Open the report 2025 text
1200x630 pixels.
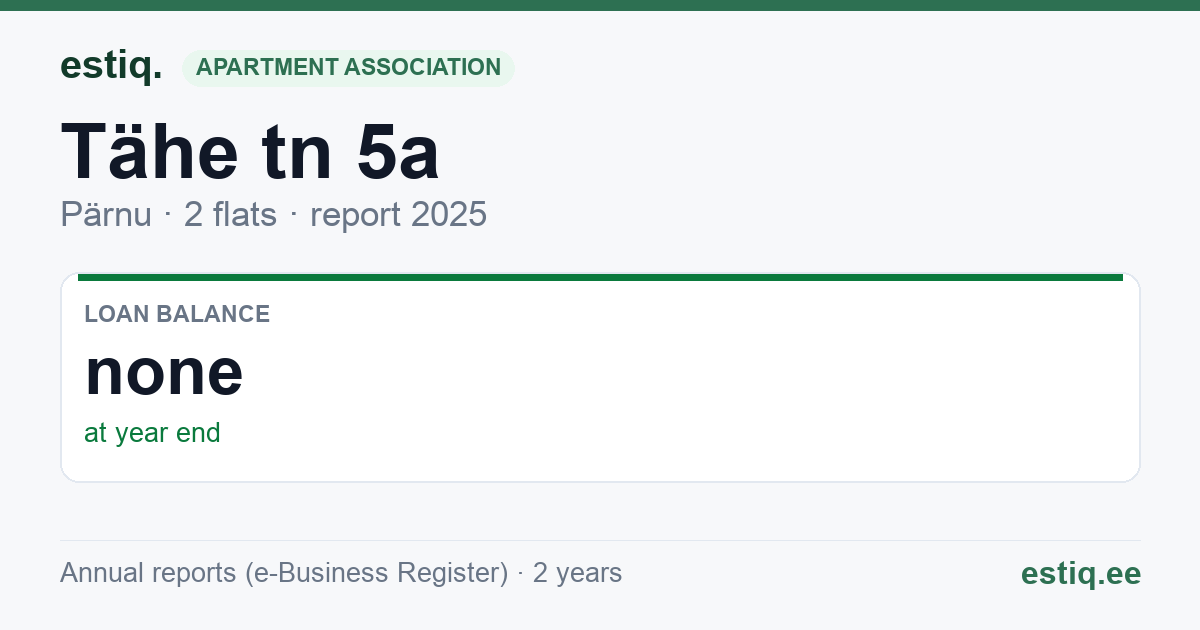[398, 215]
